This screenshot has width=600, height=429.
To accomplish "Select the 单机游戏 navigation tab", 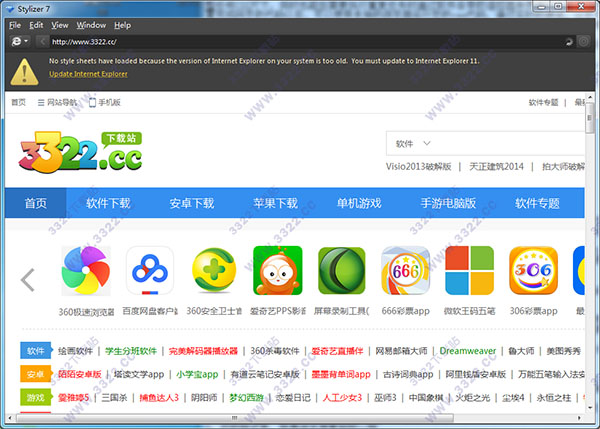I will 359,203.
